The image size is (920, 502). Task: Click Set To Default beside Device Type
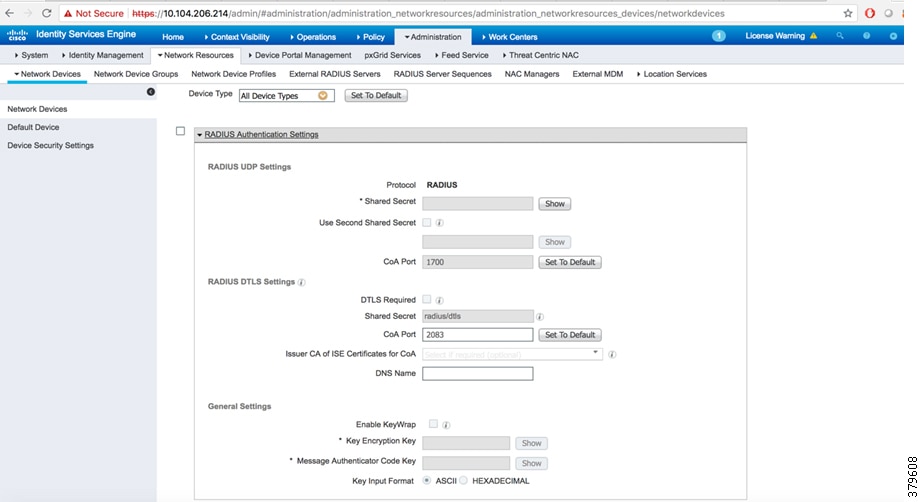click(x=376, y=95)
